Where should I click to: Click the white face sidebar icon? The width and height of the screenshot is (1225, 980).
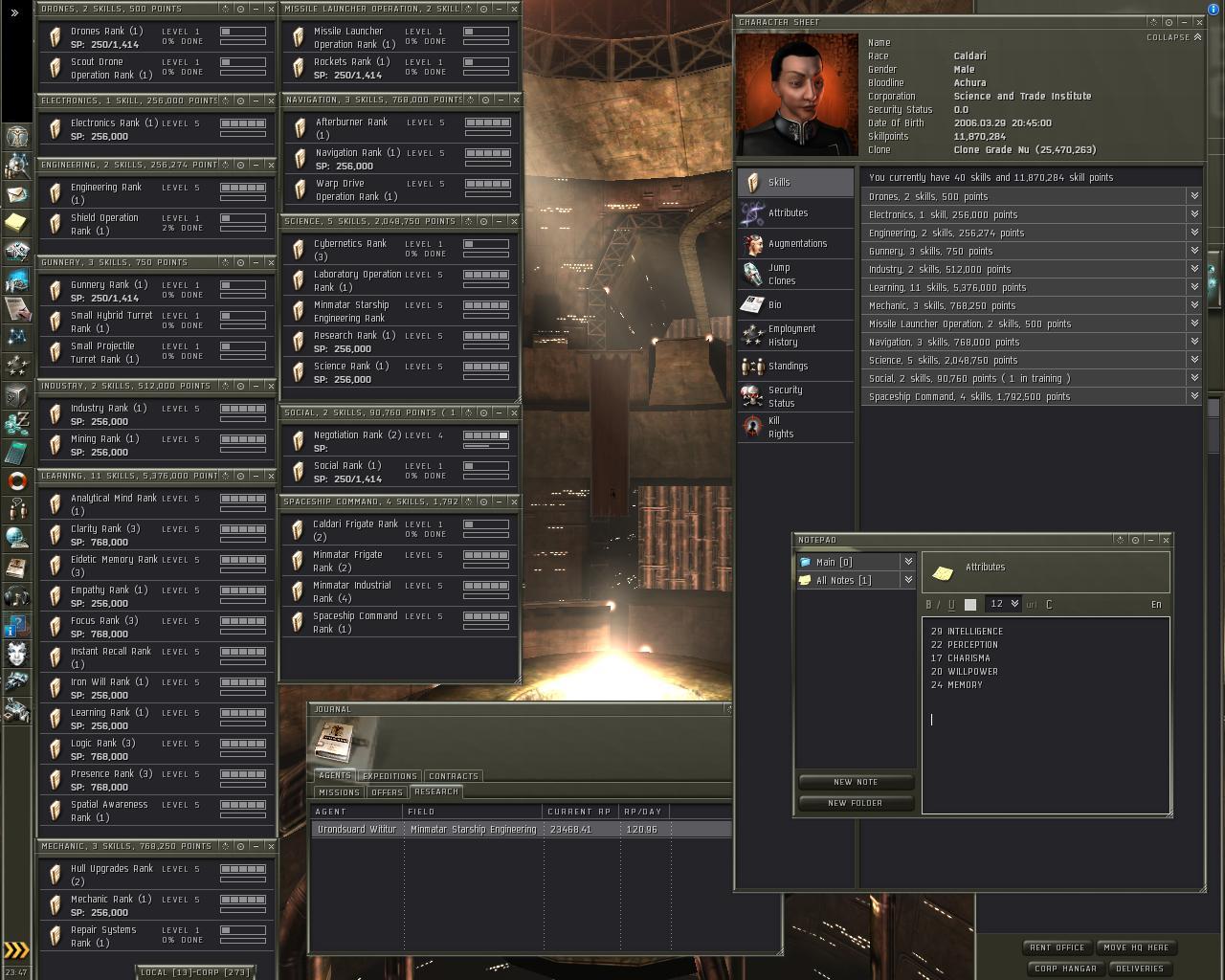(16, 653)
